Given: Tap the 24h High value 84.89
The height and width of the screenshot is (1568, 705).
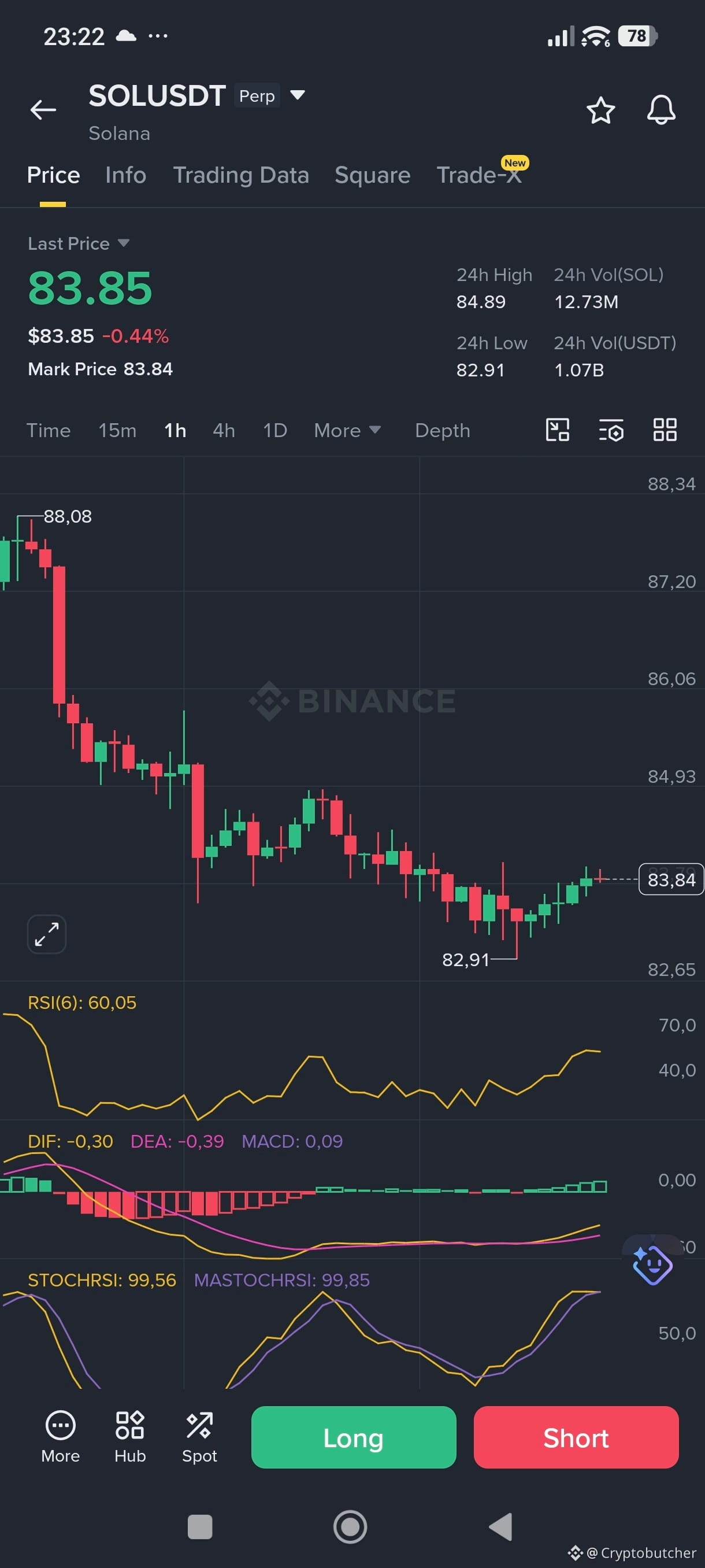Looking at the screenshot, I should click(x=481, y=302).
